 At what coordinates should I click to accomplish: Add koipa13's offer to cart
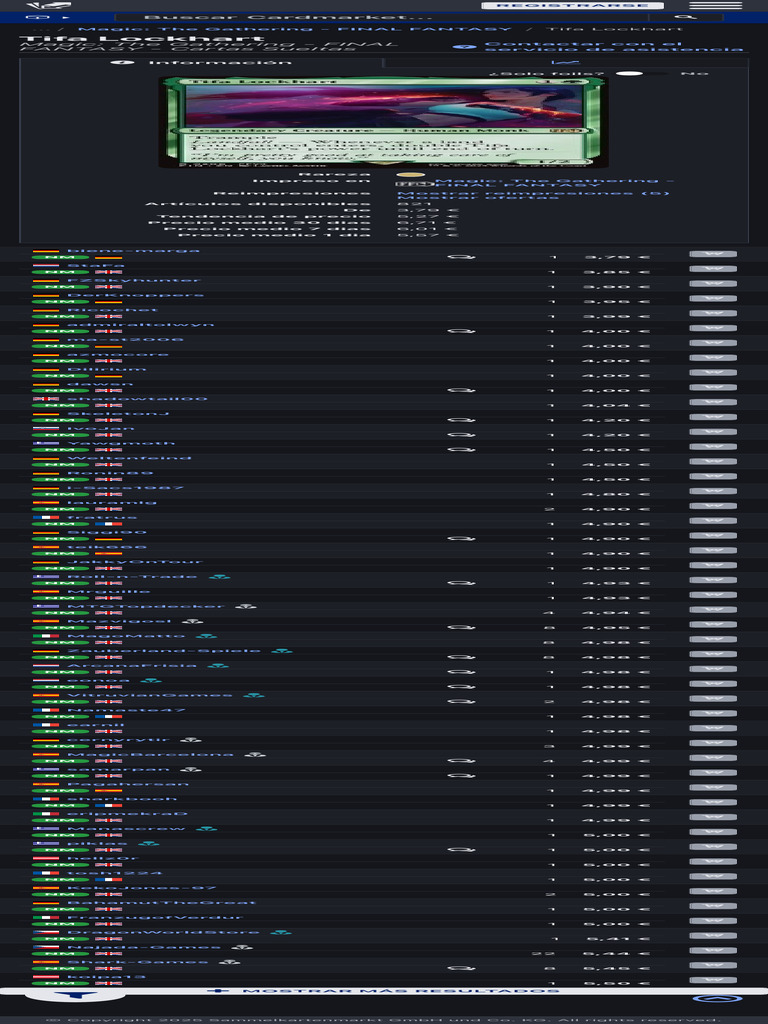point(713,980)
